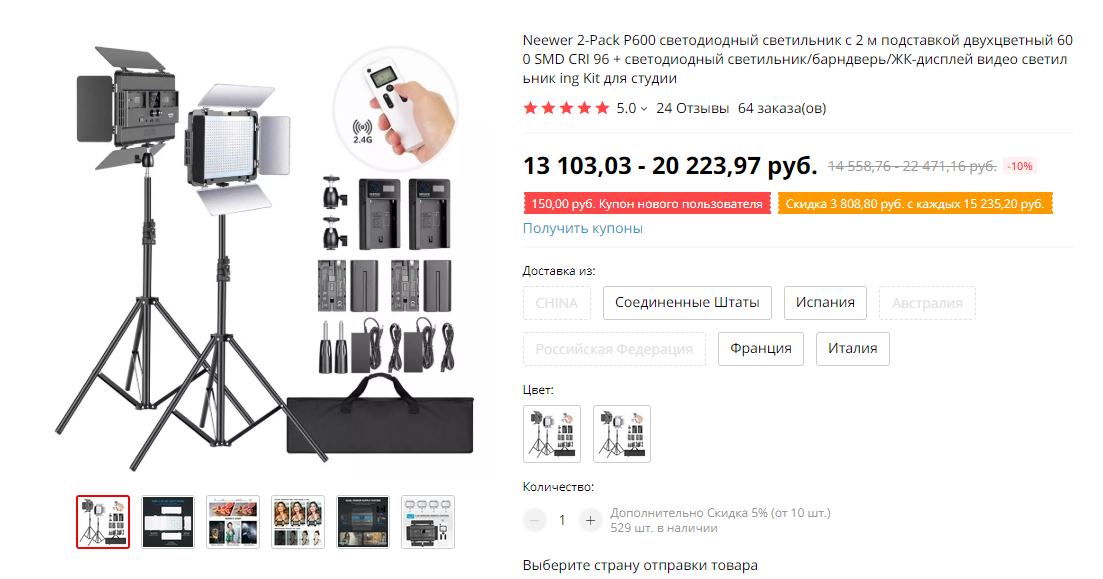Choose Италия as shipping origin
The height and width of the screenshot is (579, 1103).
pos(853,349)
